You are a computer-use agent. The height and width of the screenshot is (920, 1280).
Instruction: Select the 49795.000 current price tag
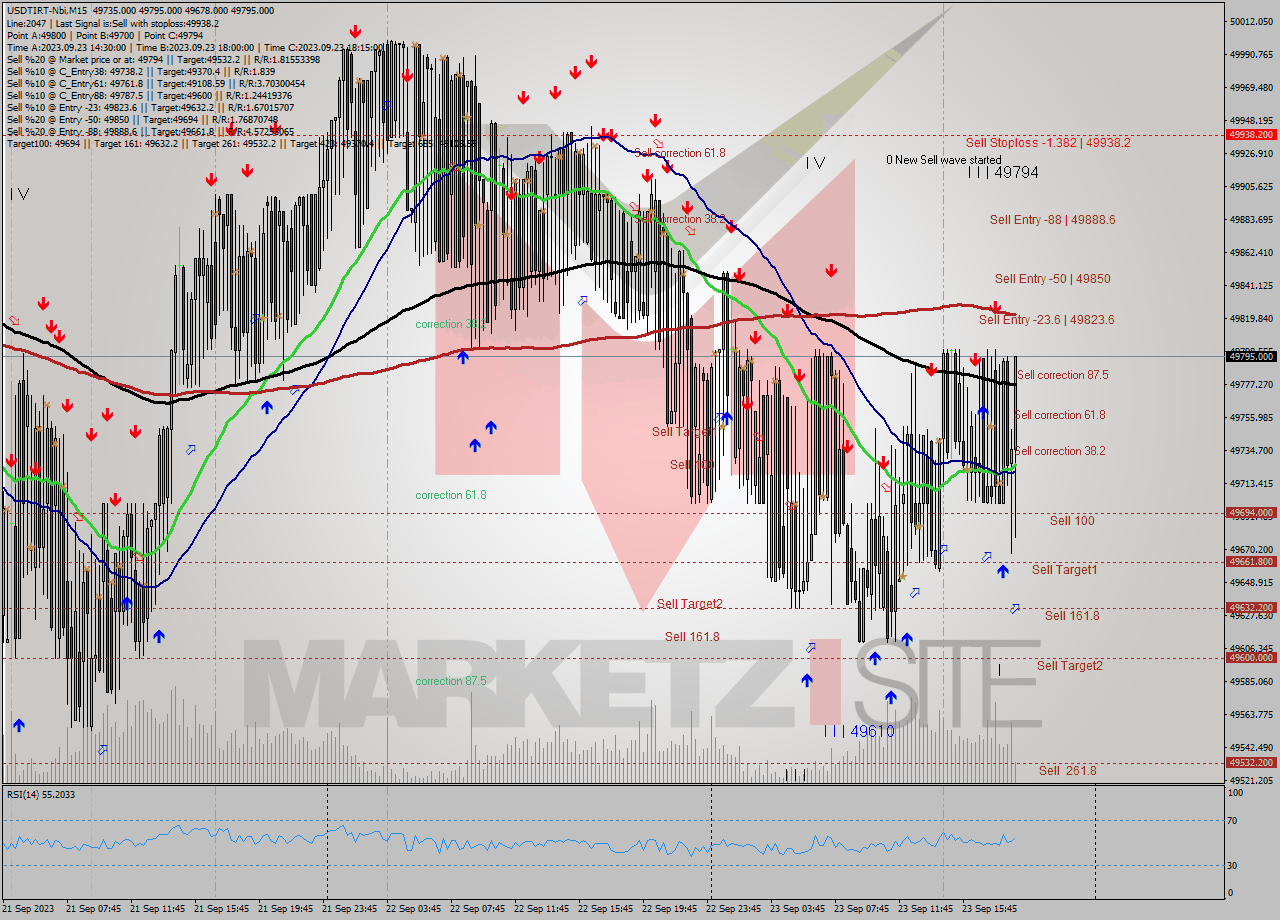point(1250,356)
